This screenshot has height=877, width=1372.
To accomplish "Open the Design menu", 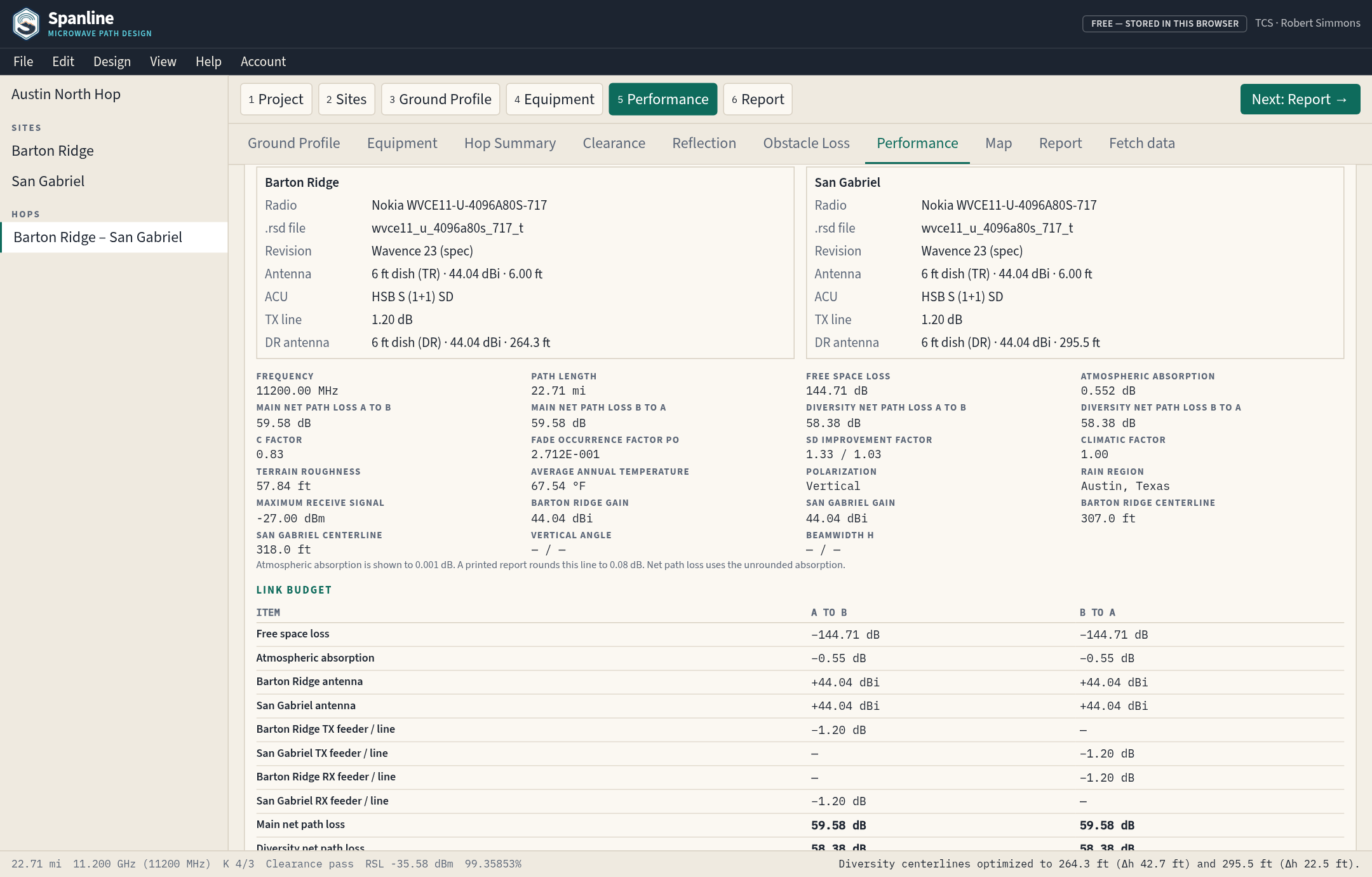I will point(112,62).
